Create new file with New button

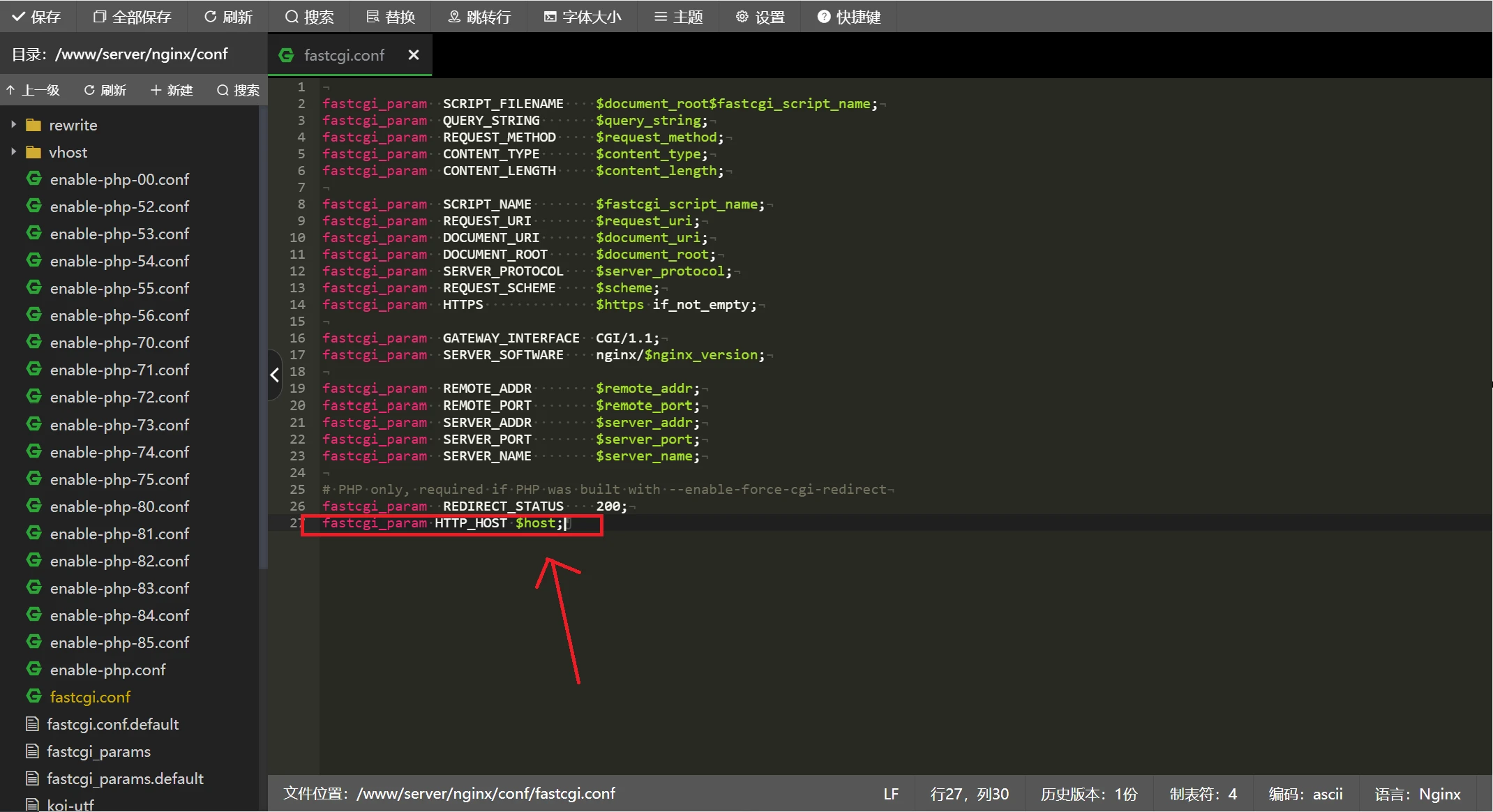pyautogui.click(x=172, y=90)
